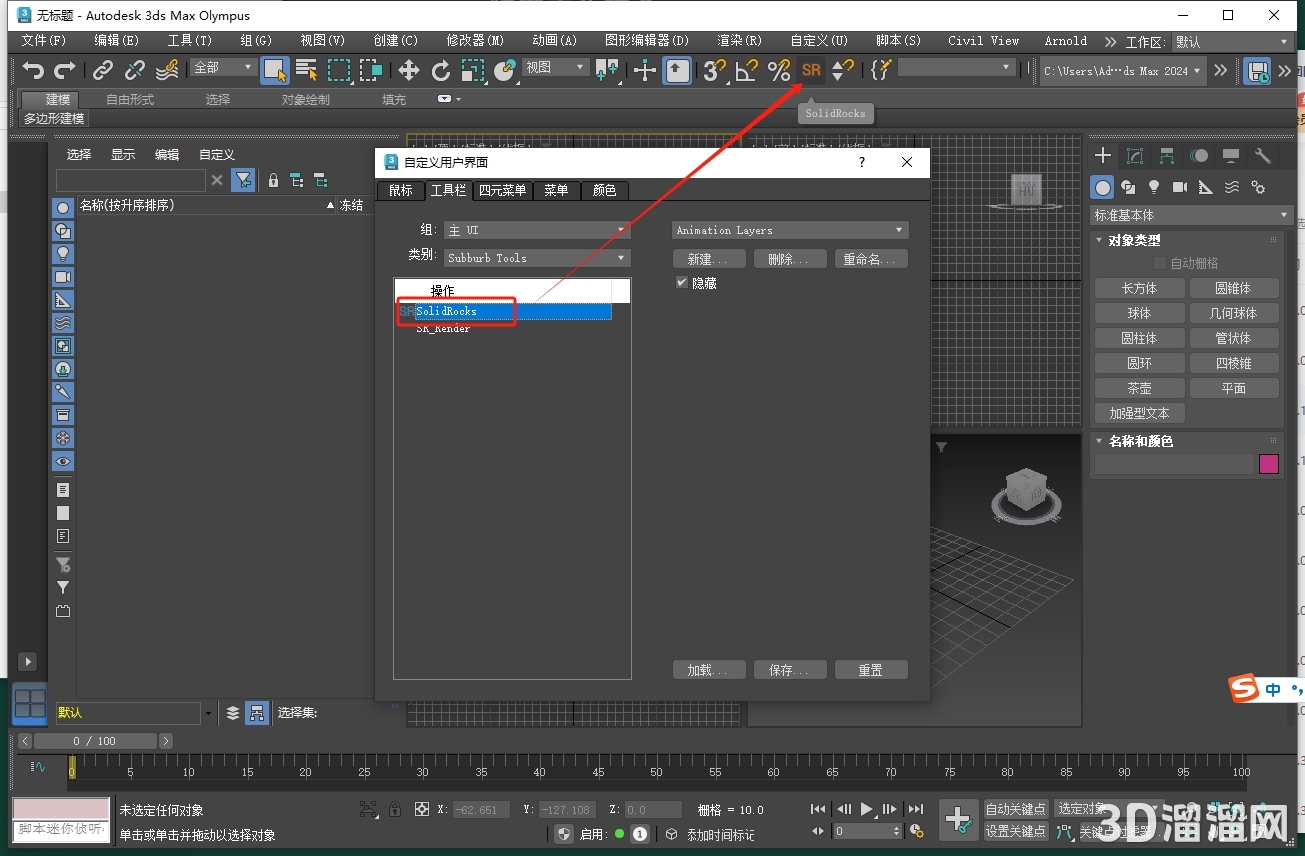Open the named selection sets dropdown
Viewport: 1305px width, 856px height.
coord(956,67)
